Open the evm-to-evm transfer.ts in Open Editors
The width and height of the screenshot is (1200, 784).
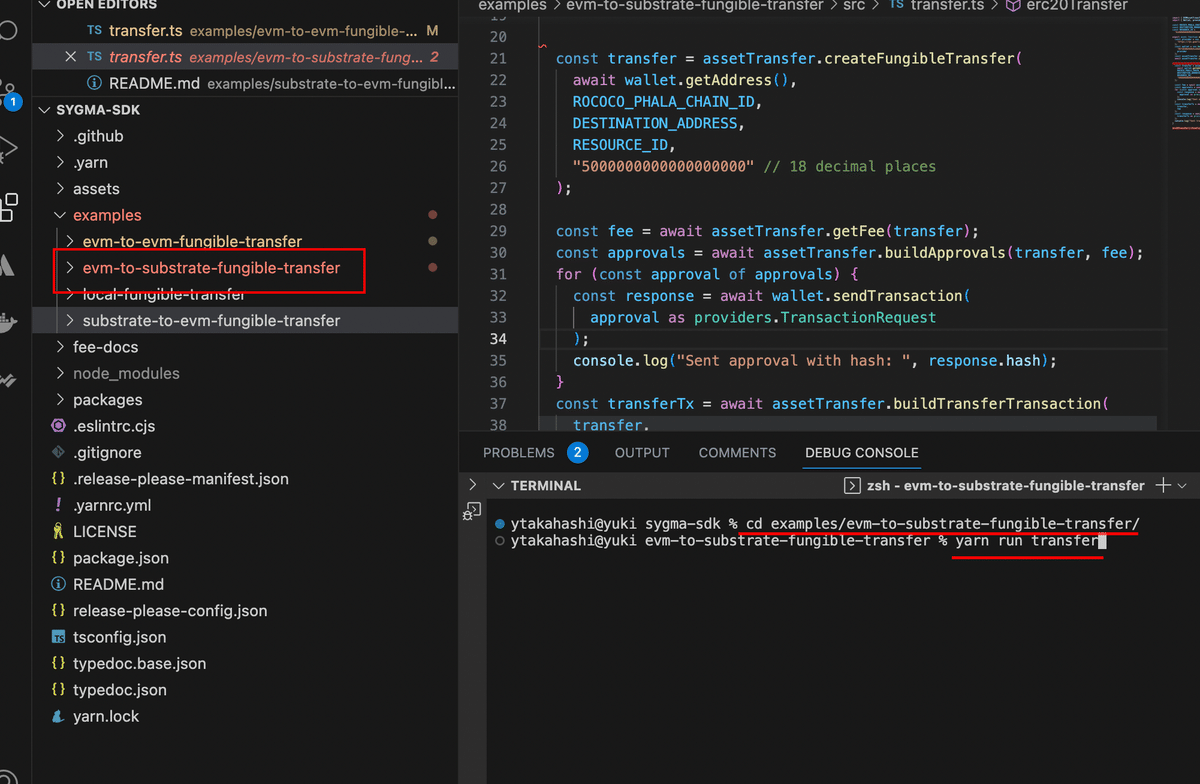pos(246,31)
